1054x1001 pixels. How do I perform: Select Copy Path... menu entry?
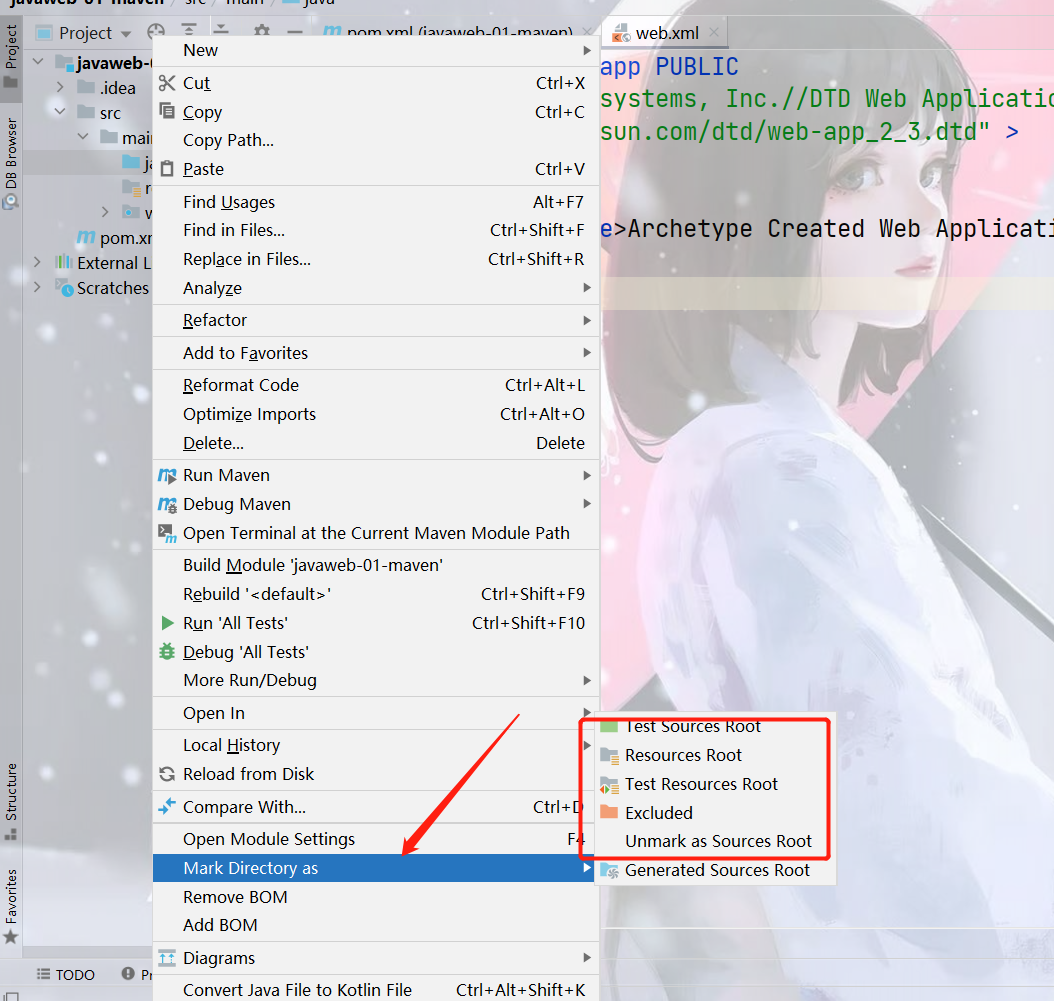click(x=375, y=141)
